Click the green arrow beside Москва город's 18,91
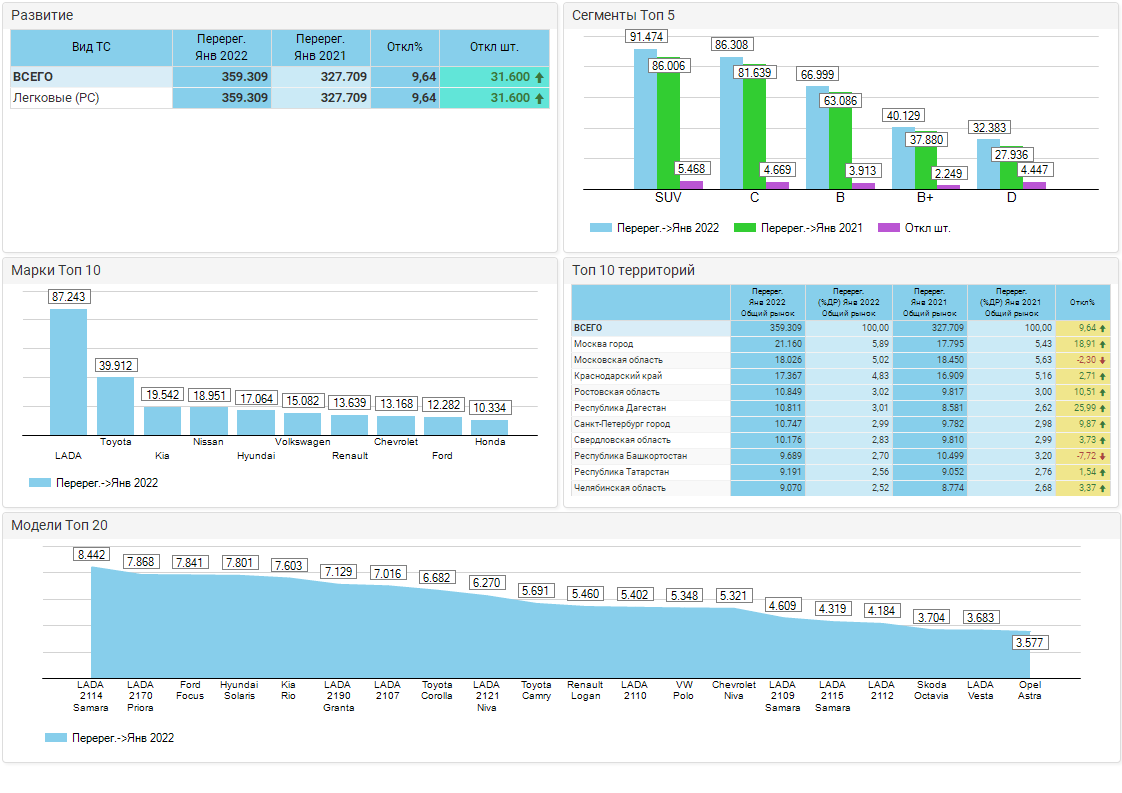The image size is (1122, 793). click(x=1102, y=344)
